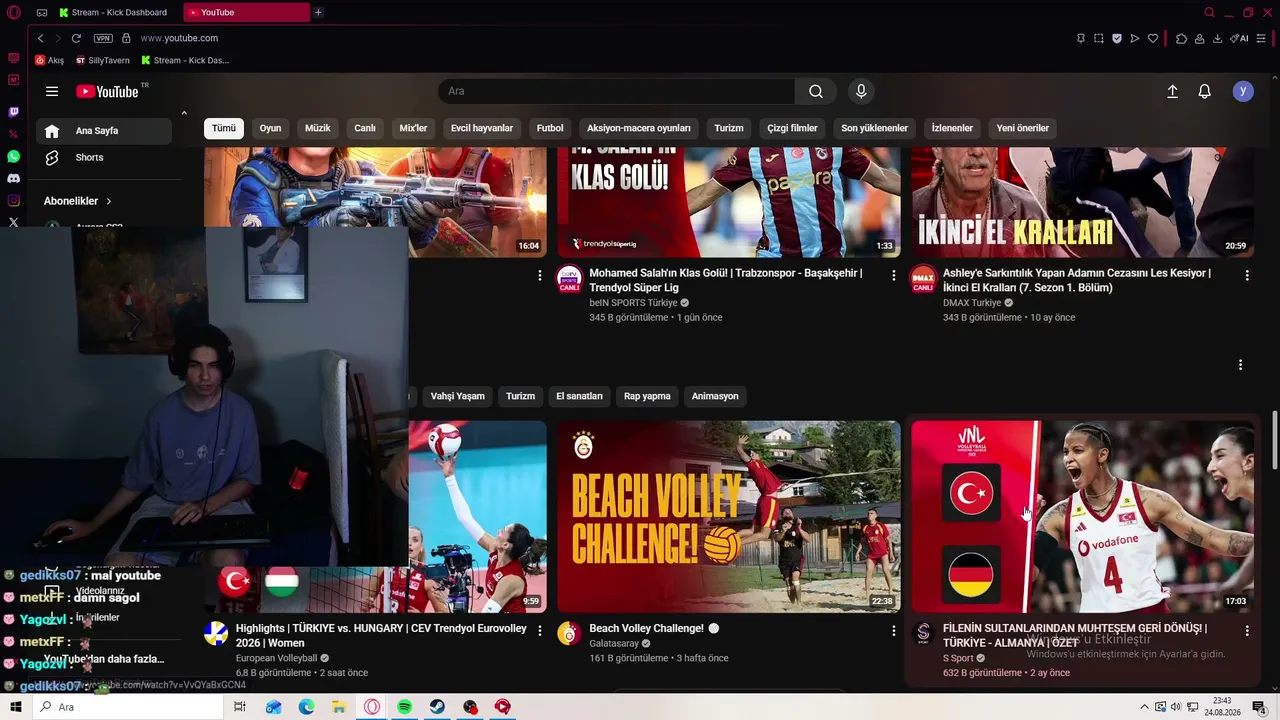
Task: Select the Aksiyon-macera oyunları chip
Action: [639, 128]
